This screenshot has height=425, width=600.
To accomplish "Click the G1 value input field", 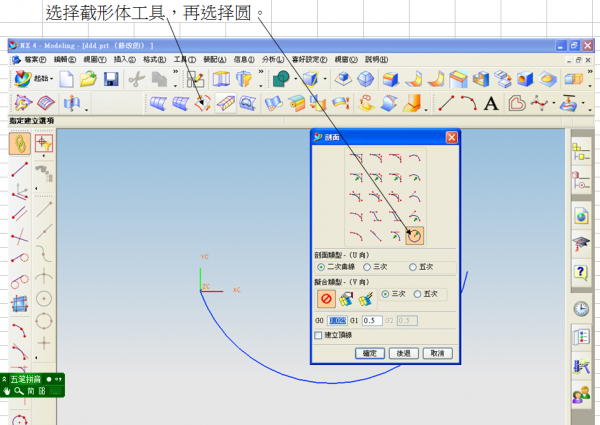I will 371,320.
